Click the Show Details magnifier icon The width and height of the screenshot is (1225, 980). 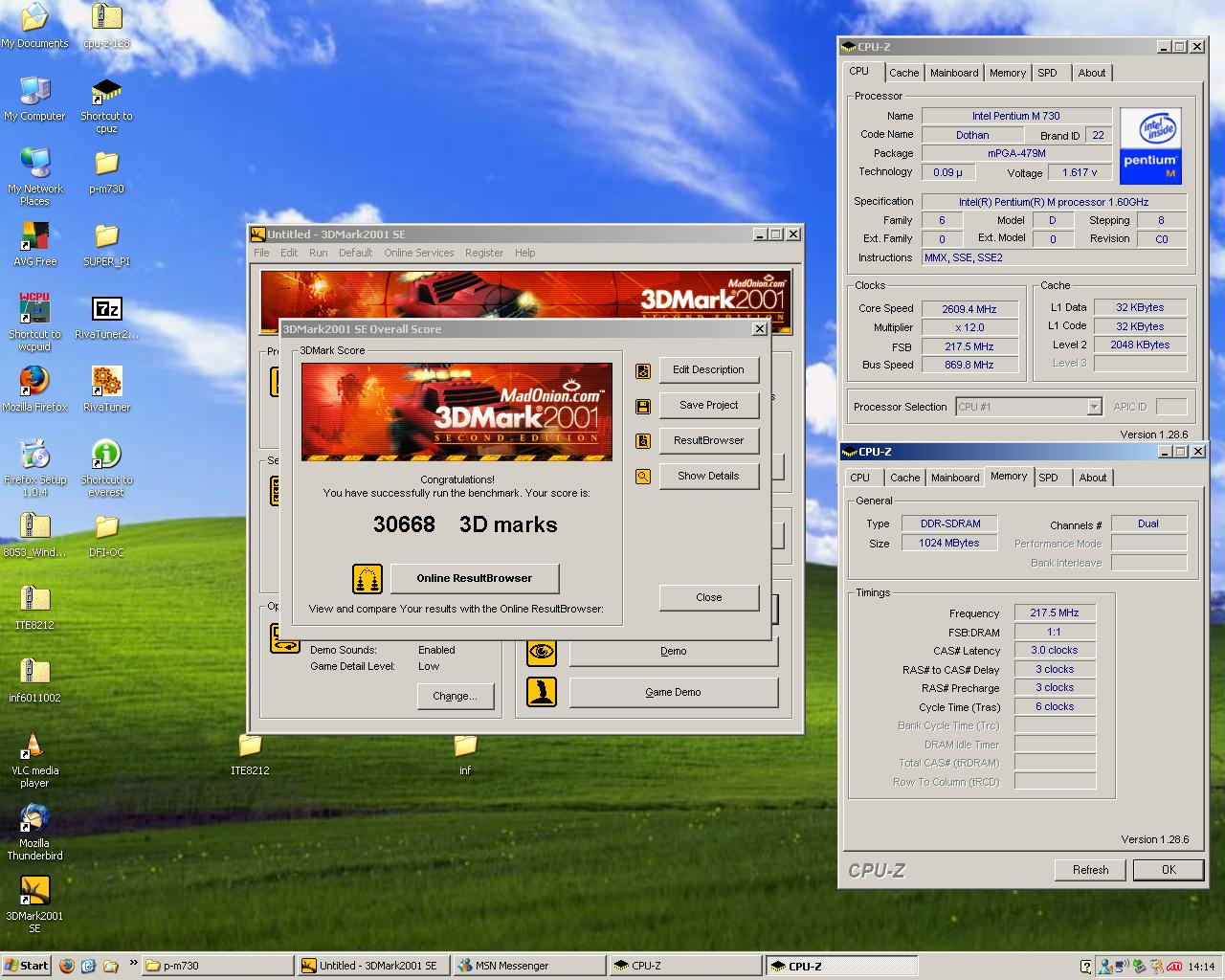tap(643, 477)
